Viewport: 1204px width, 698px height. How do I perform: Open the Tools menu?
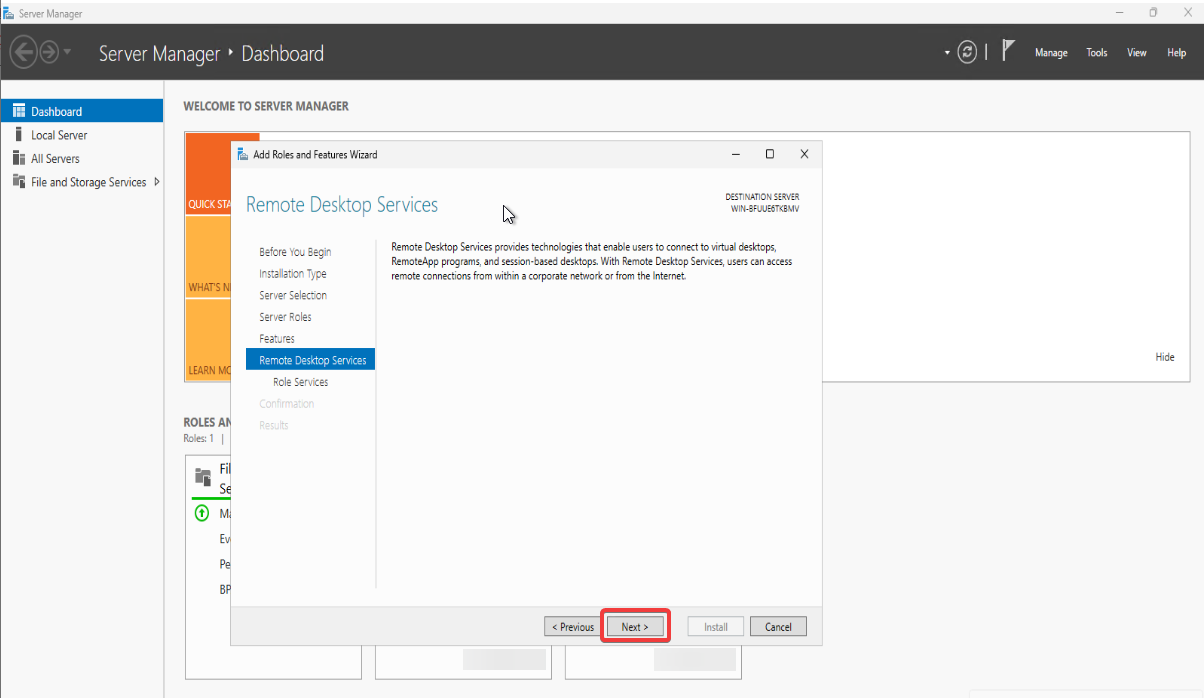pos(1097,53)
